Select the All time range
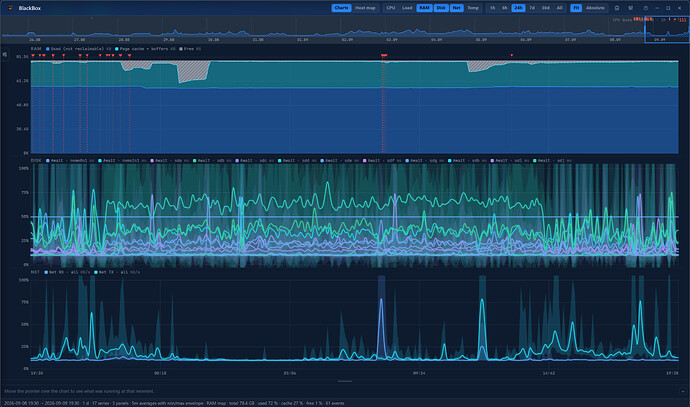 pos(559,8)
